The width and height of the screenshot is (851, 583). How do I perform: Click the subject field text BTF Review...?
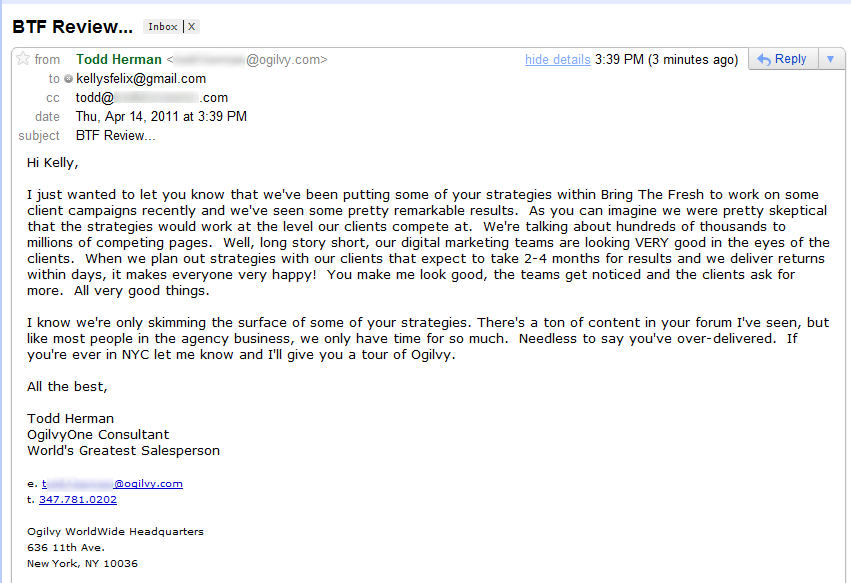pos(115,136)
